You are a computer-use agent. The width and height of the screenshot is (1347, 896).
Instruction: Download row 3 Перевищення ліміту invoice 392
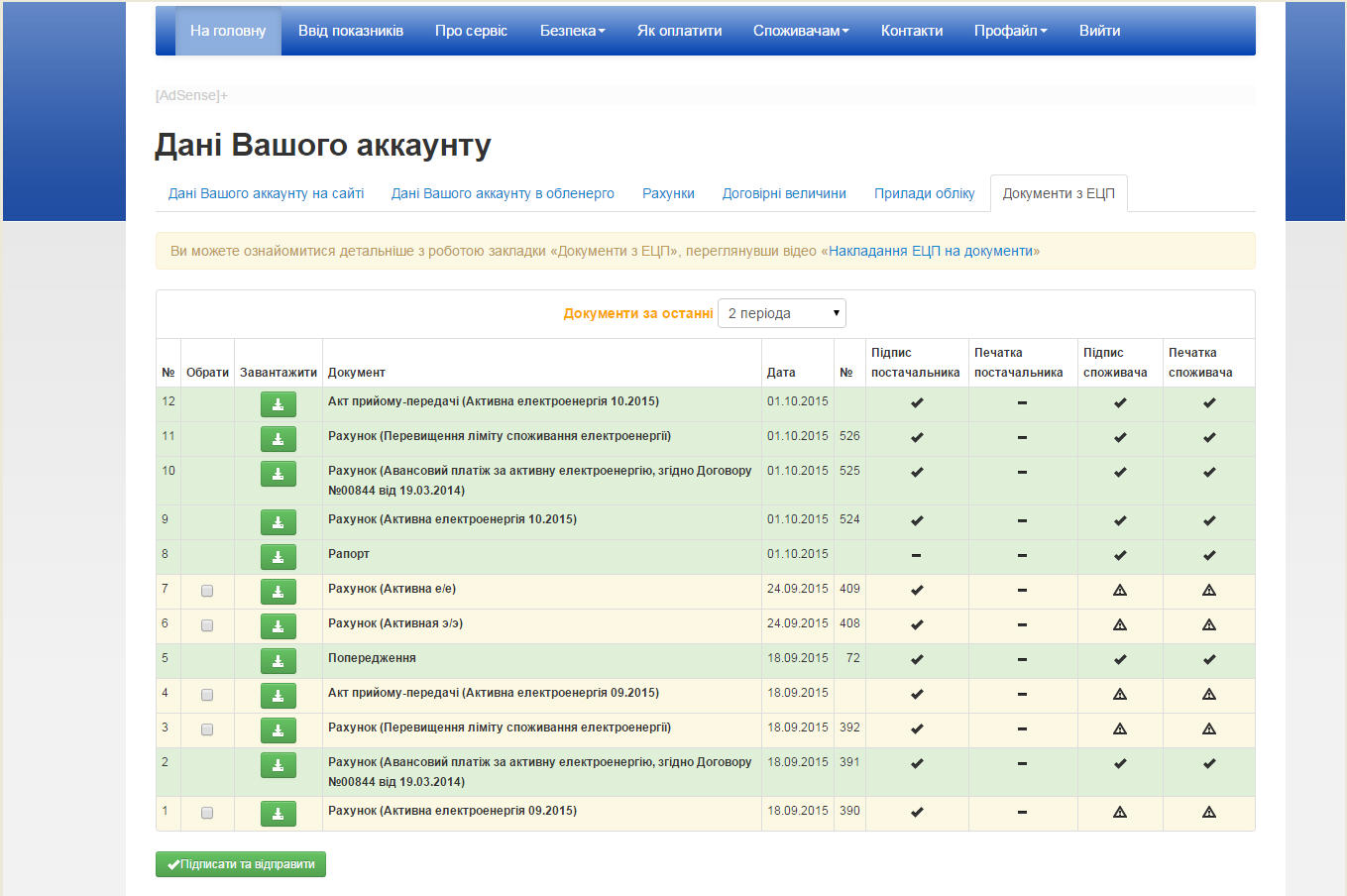coord(279,730)
